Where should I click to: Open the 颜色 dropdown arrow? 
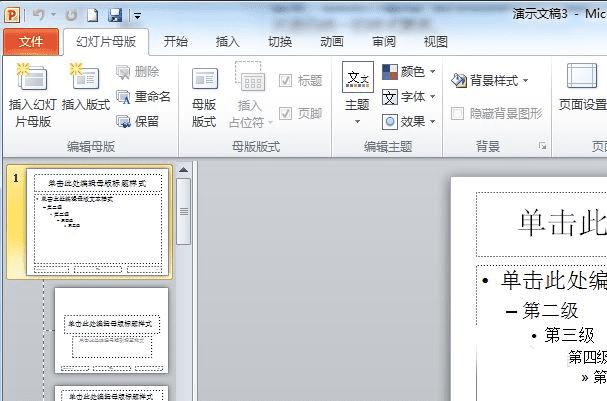pos(433,71)
